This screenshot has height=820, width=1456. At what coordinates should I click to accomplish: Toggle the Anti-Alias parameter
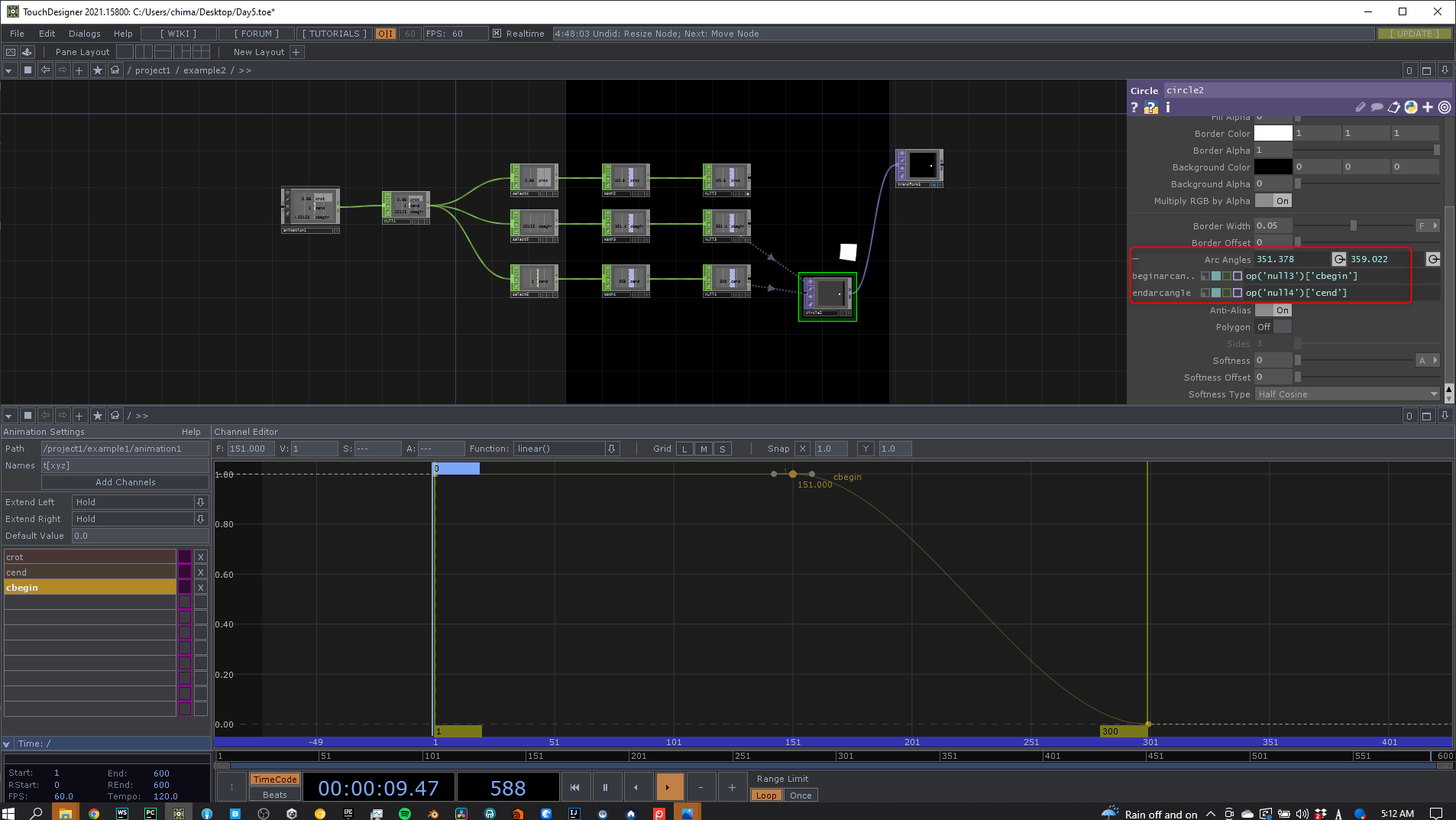[1273, 310]
